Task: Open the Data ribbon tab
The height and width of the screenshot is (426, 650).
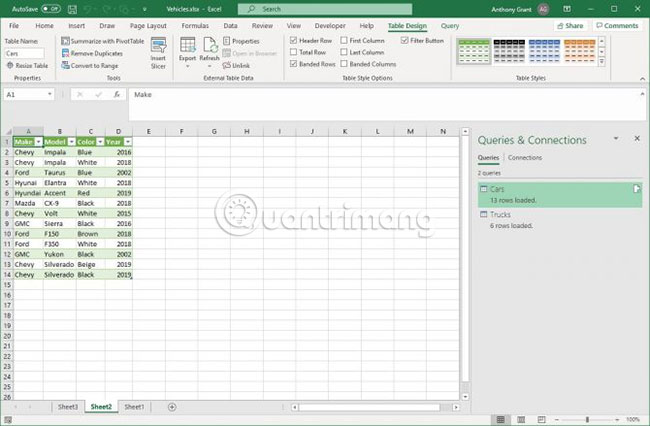Action: tap(230, 26)
